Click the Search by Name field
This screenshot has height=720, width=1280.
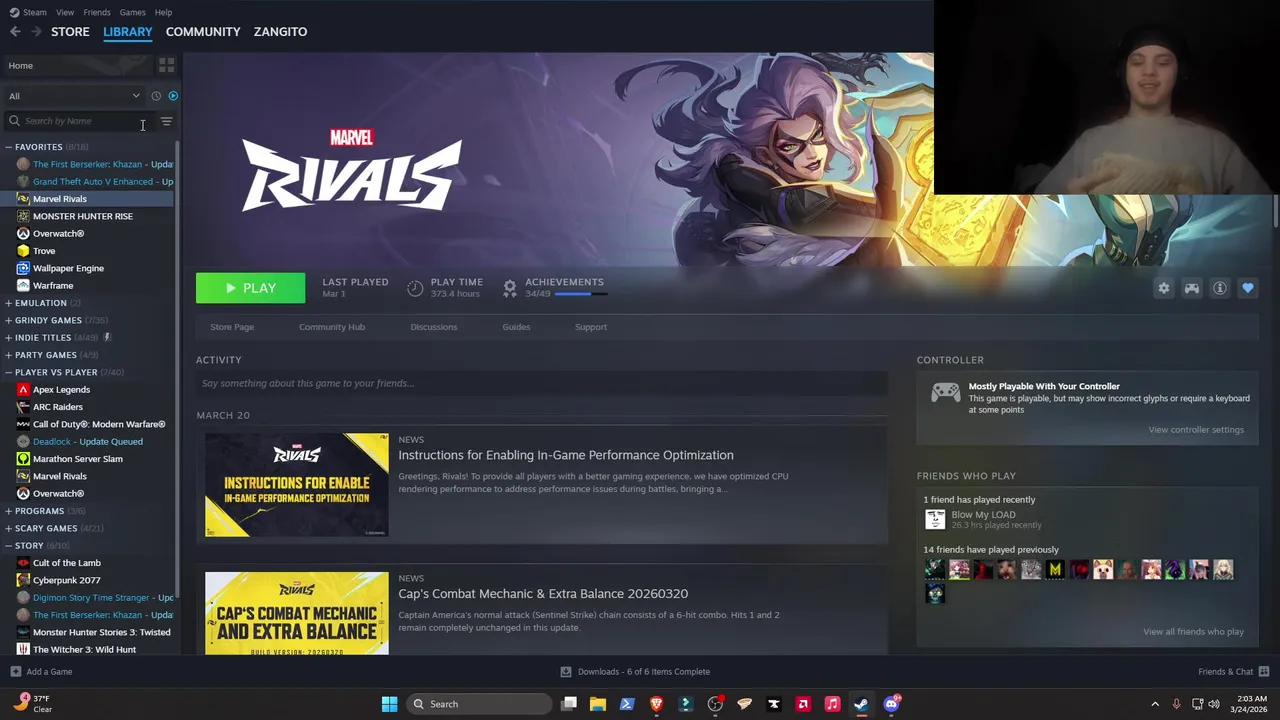pos(80,121)
